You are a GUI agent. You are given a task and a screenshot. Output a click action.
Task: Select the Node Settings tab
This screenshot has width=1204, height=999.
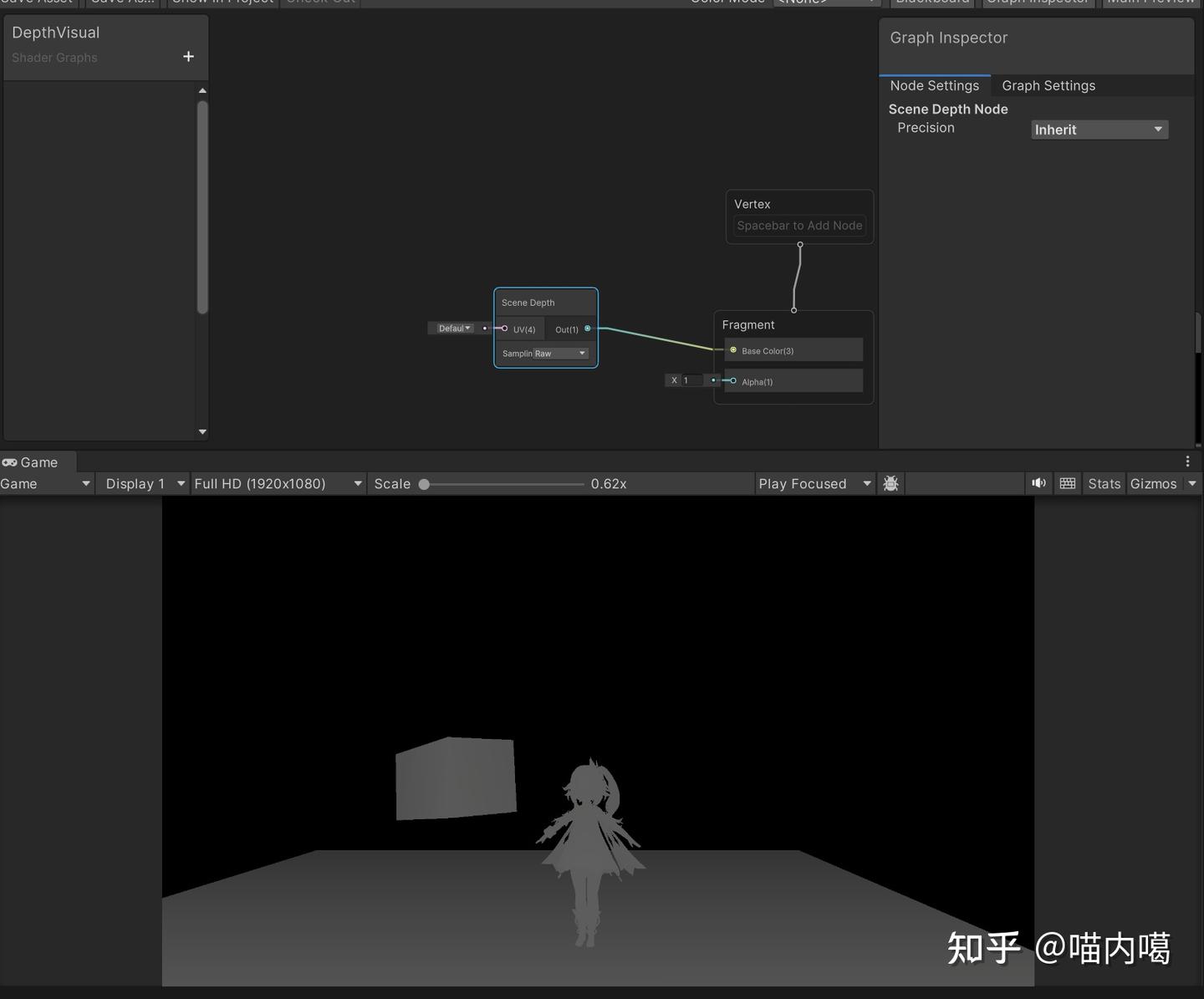coord(935,85)
